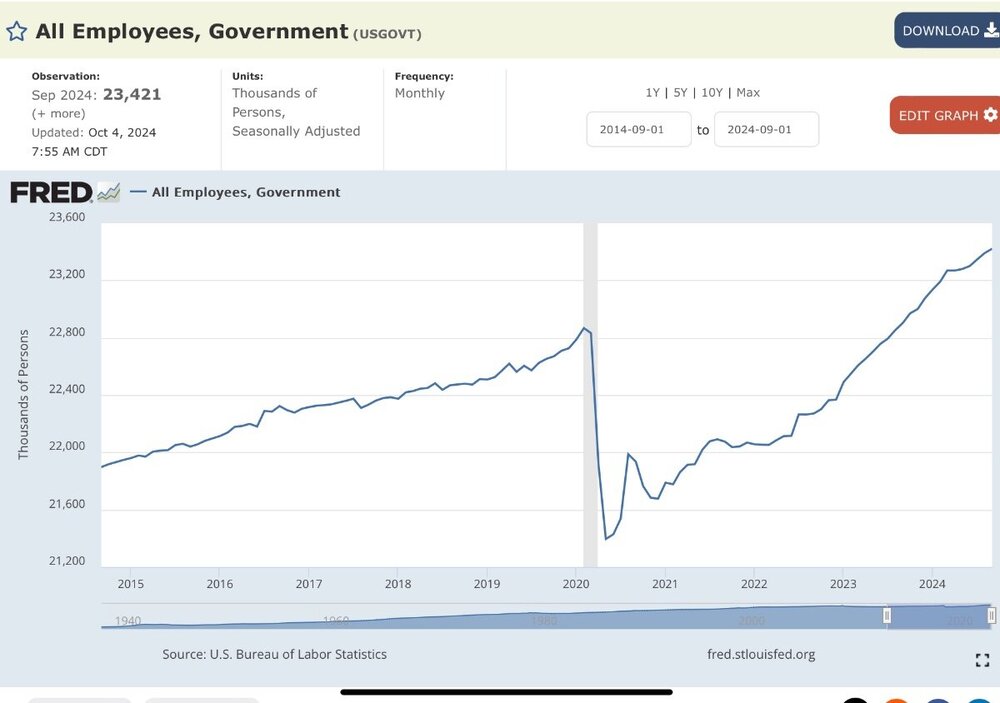Select the 5Y range link

coord(680,92)
